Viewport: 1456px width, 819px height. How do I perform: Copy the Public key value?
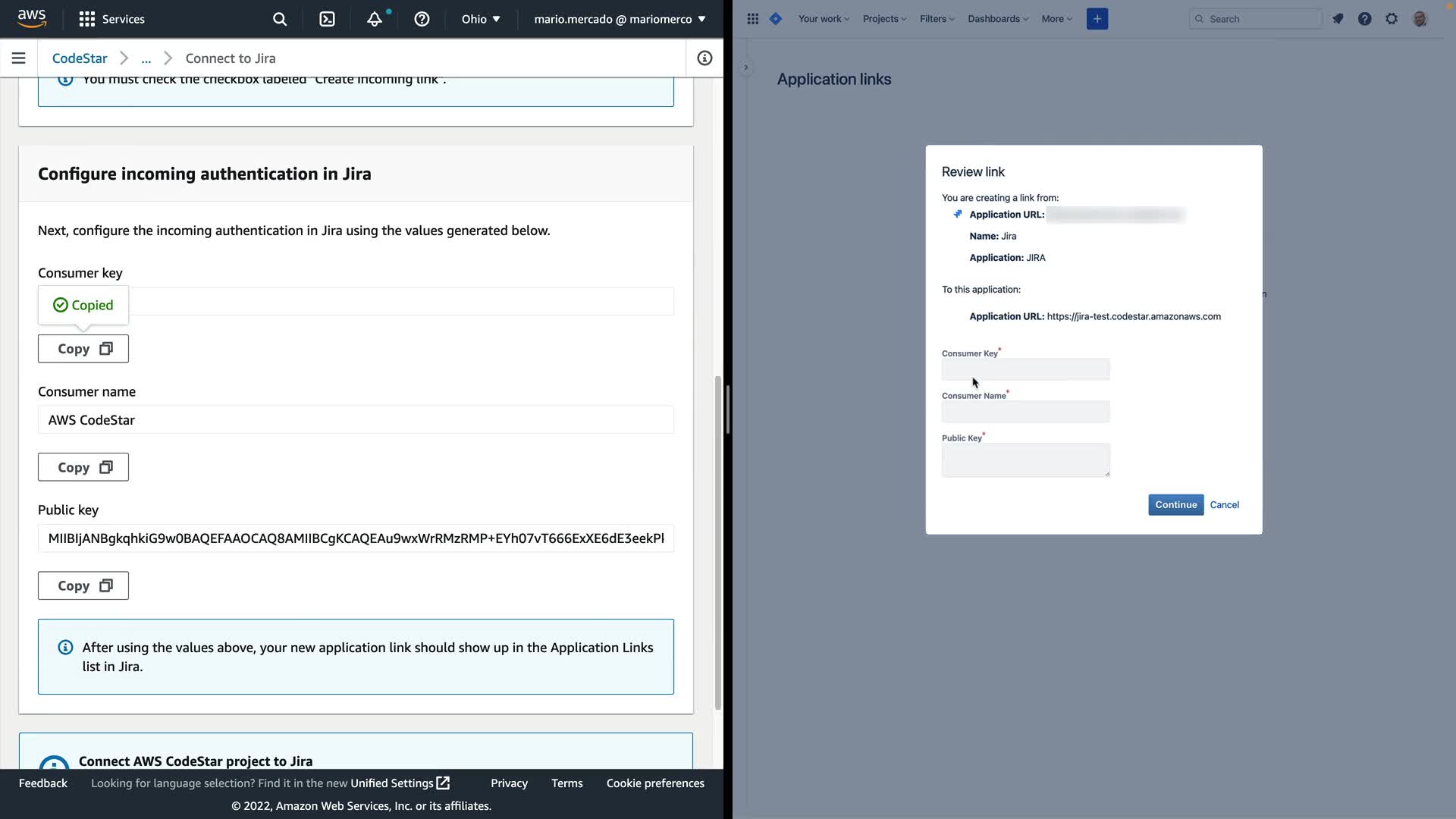pos(83,585)
